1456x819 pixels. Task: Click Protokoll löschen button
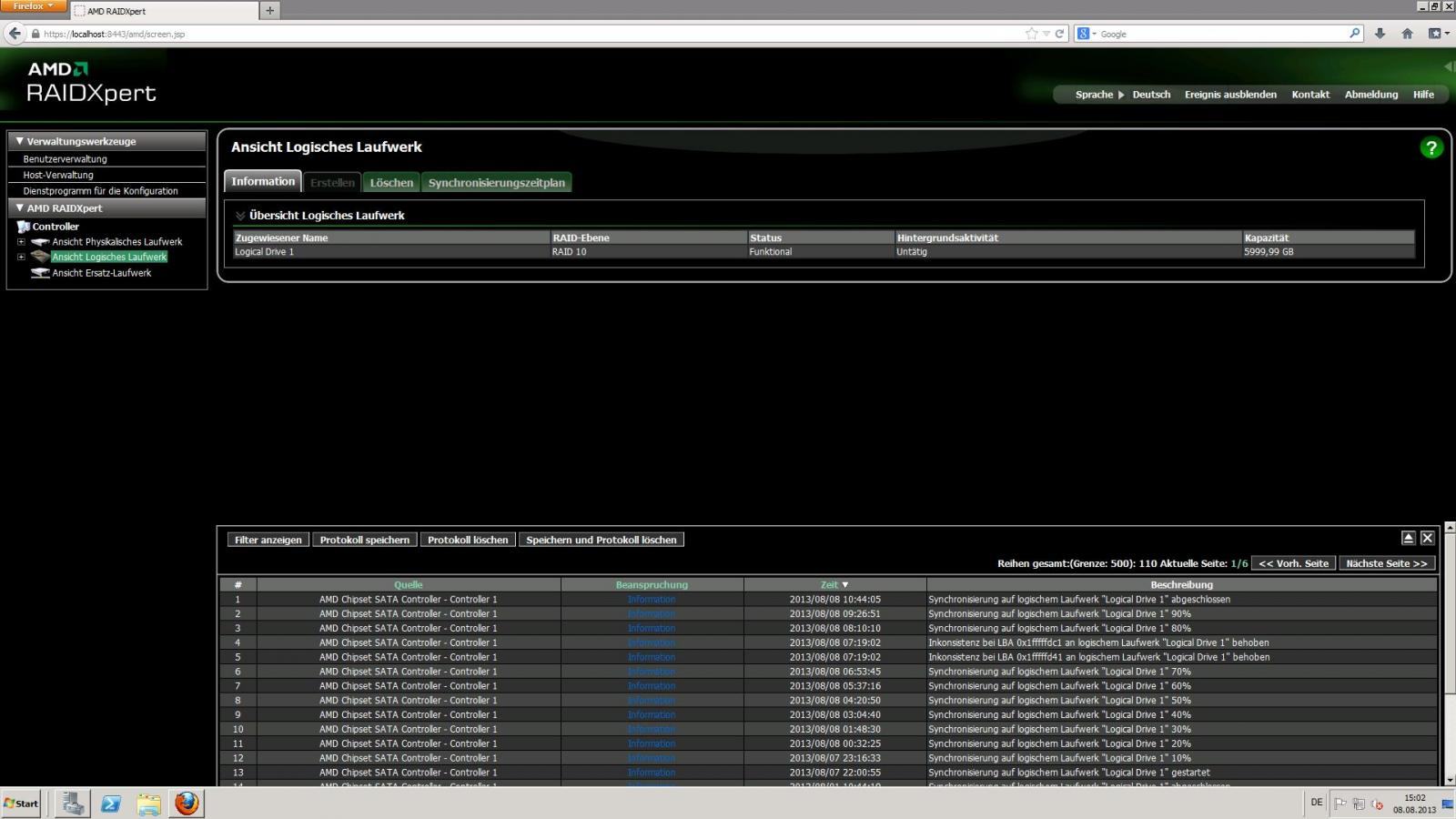point(468,540)
